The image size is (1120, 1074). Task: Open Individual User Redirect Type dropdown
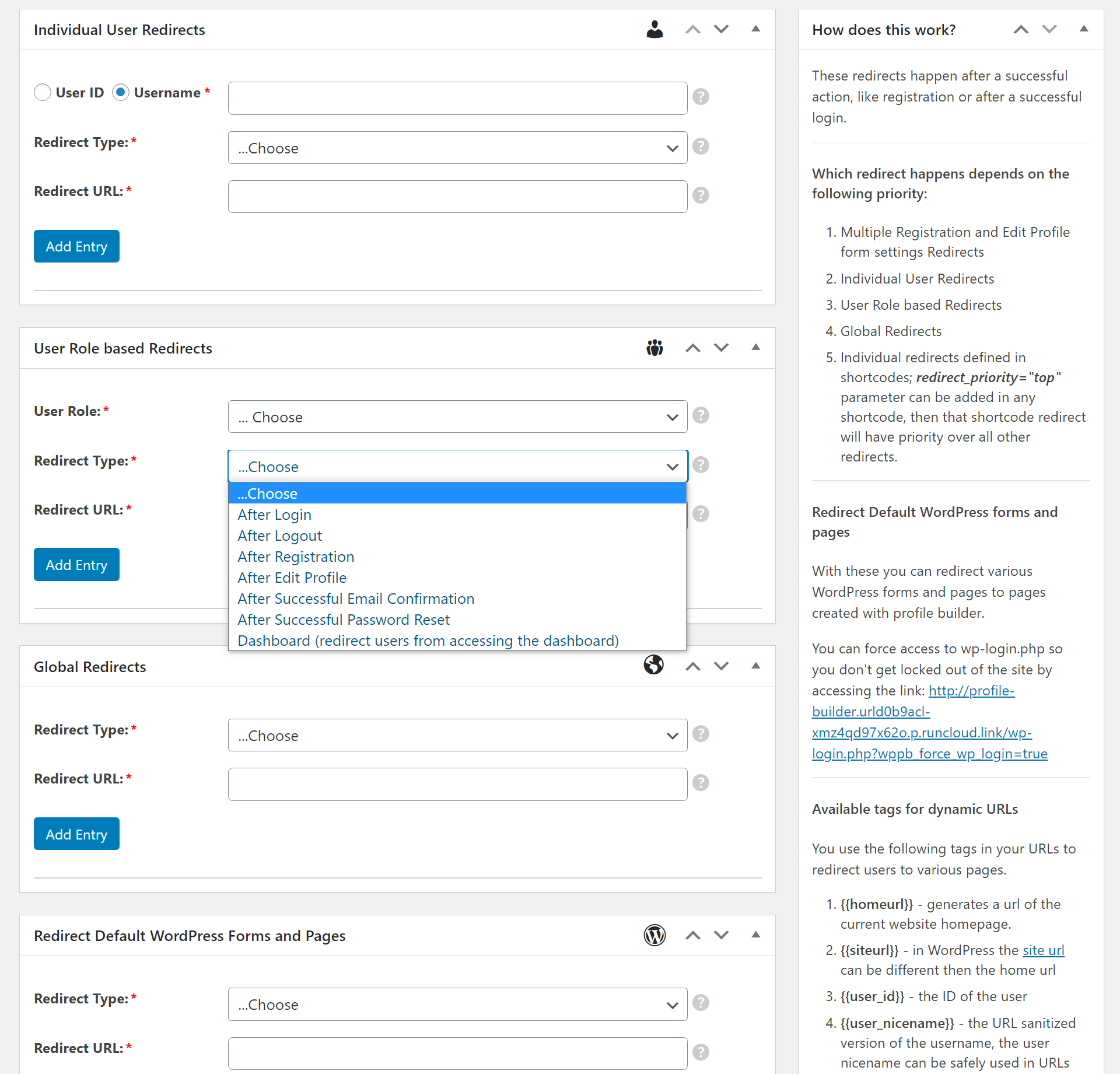click(x=457, y=148)
